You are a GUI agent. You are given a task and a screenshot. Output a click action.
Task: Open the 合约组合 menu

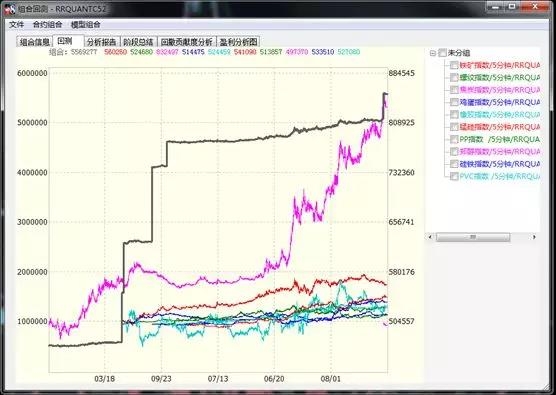(x=47, y=24)
